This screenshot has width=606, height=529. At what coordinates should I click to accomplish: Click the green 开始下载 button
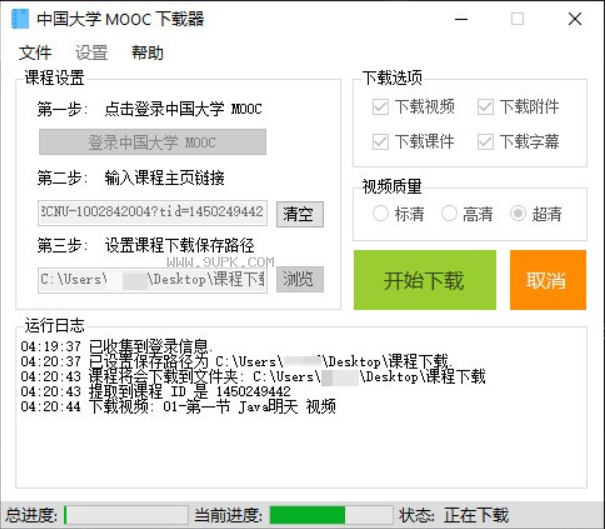pos(425,280)
